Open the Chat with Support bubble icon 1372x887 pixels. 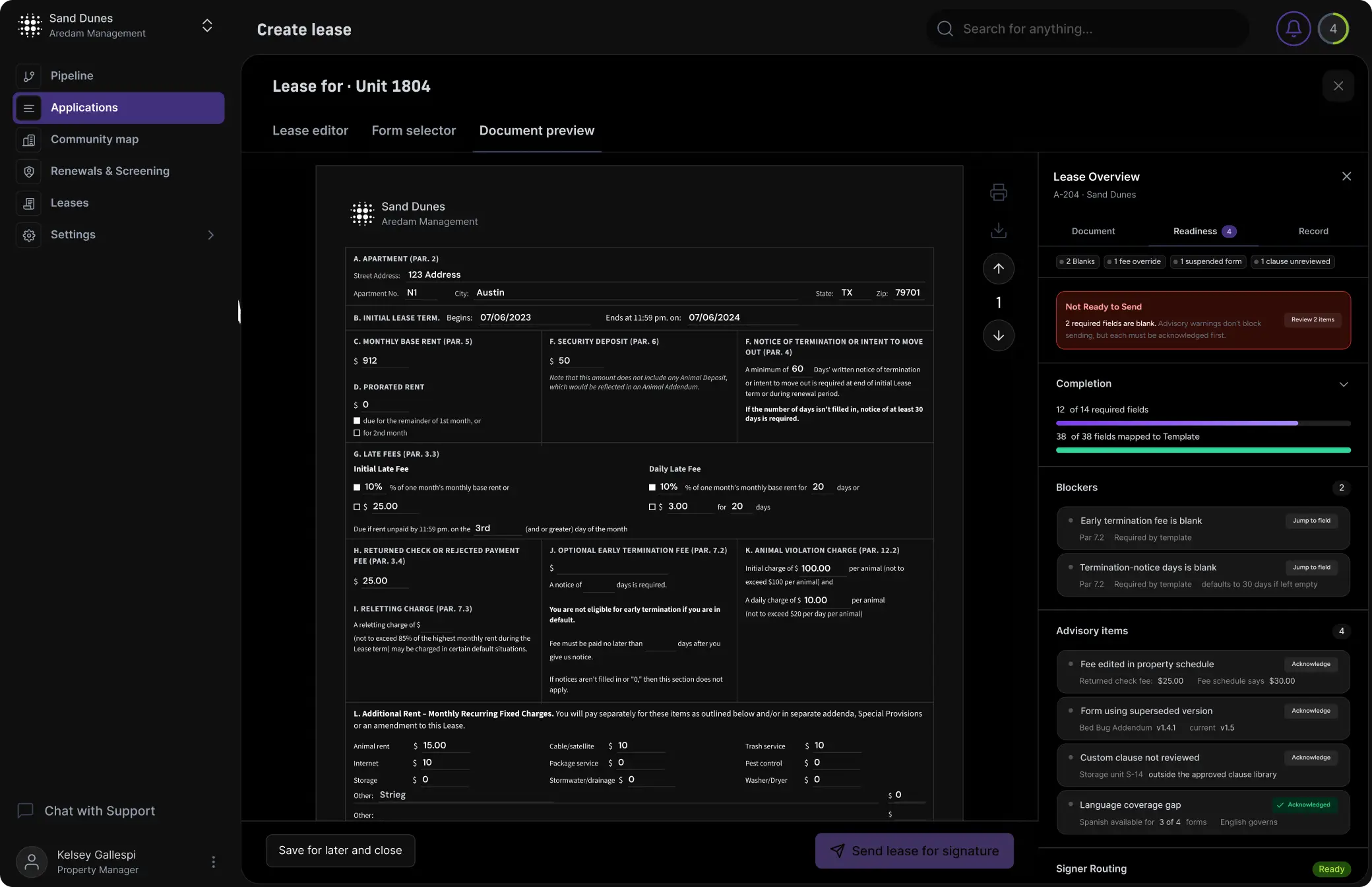coord(26,810)
